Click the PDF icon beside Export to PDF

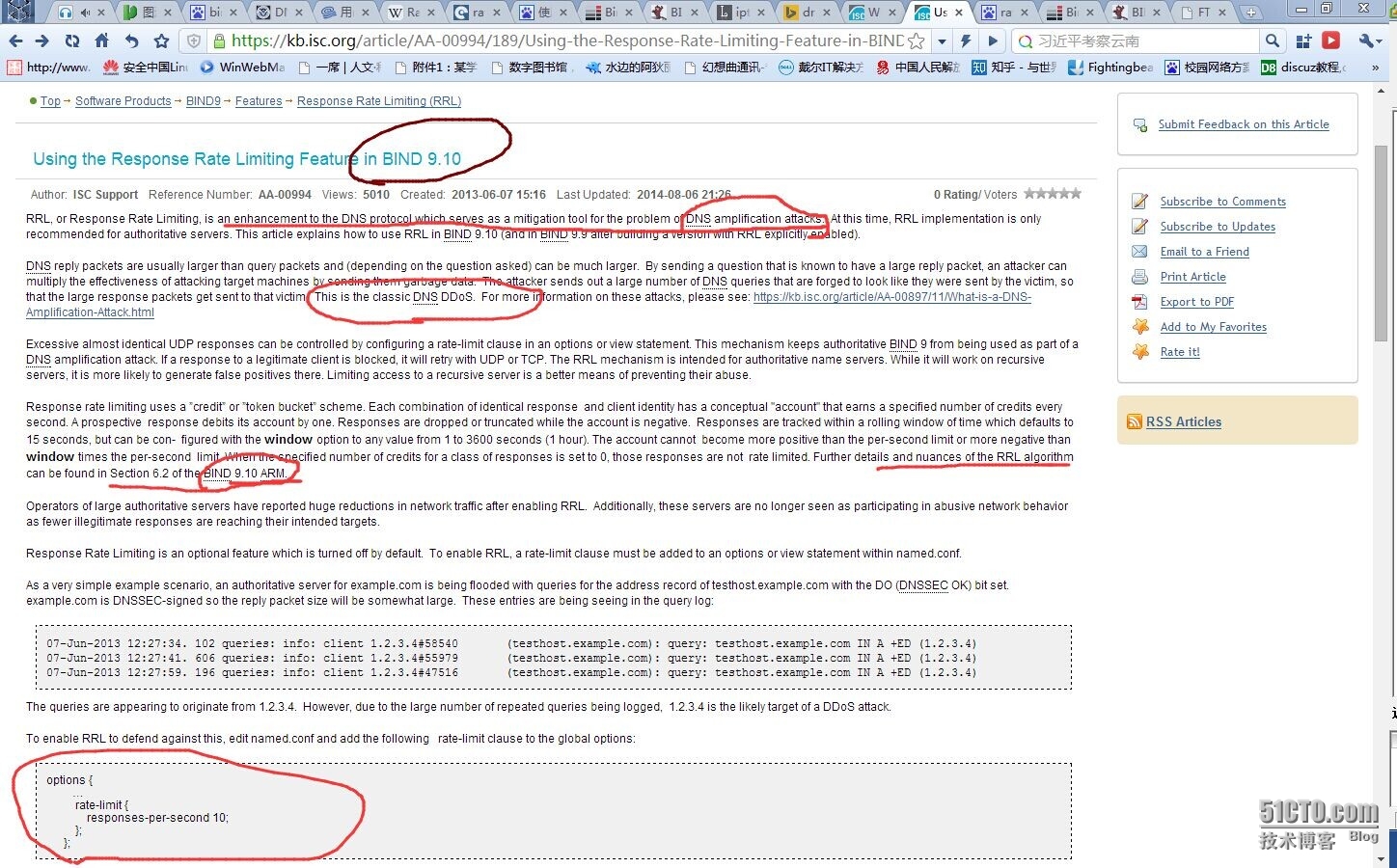tap(1140, 302)
